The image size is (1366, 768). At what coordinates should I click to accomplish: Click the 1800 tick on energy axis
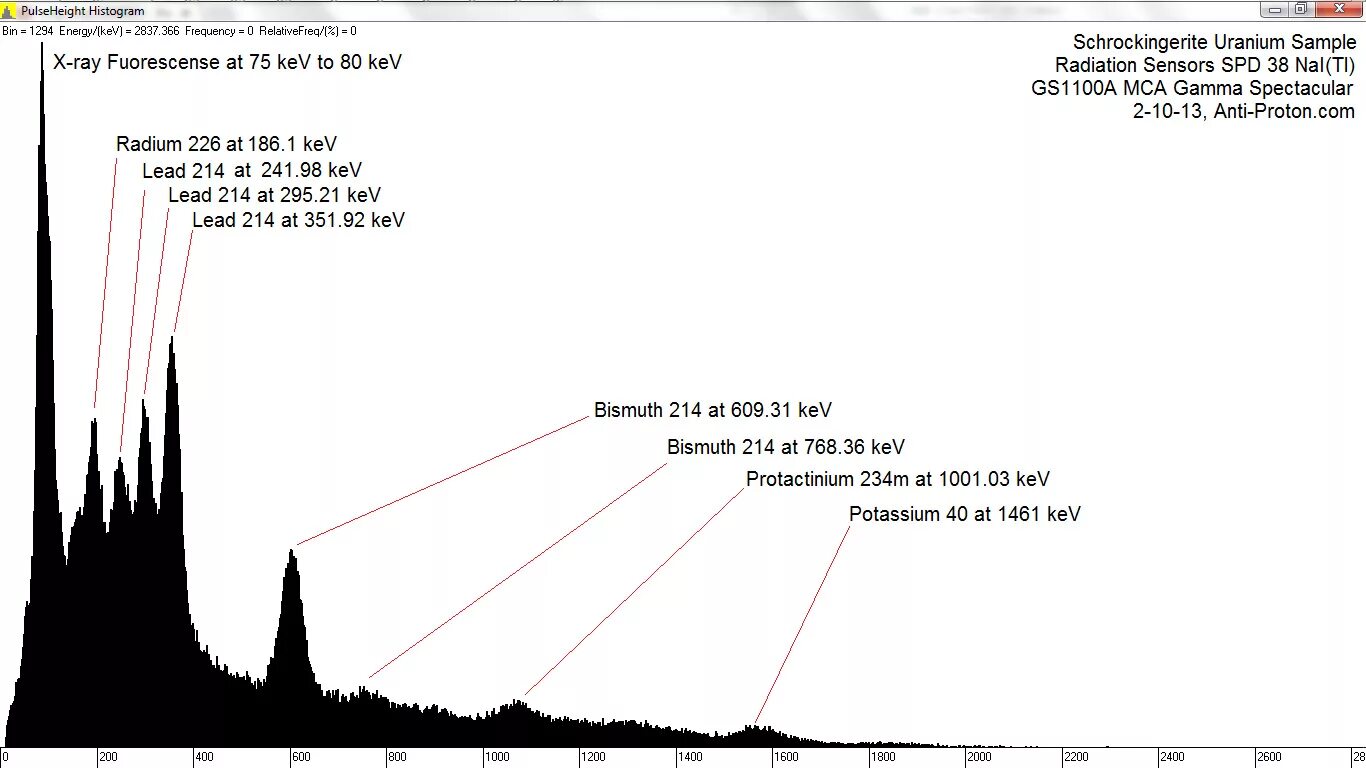click(x=884, y=757)
